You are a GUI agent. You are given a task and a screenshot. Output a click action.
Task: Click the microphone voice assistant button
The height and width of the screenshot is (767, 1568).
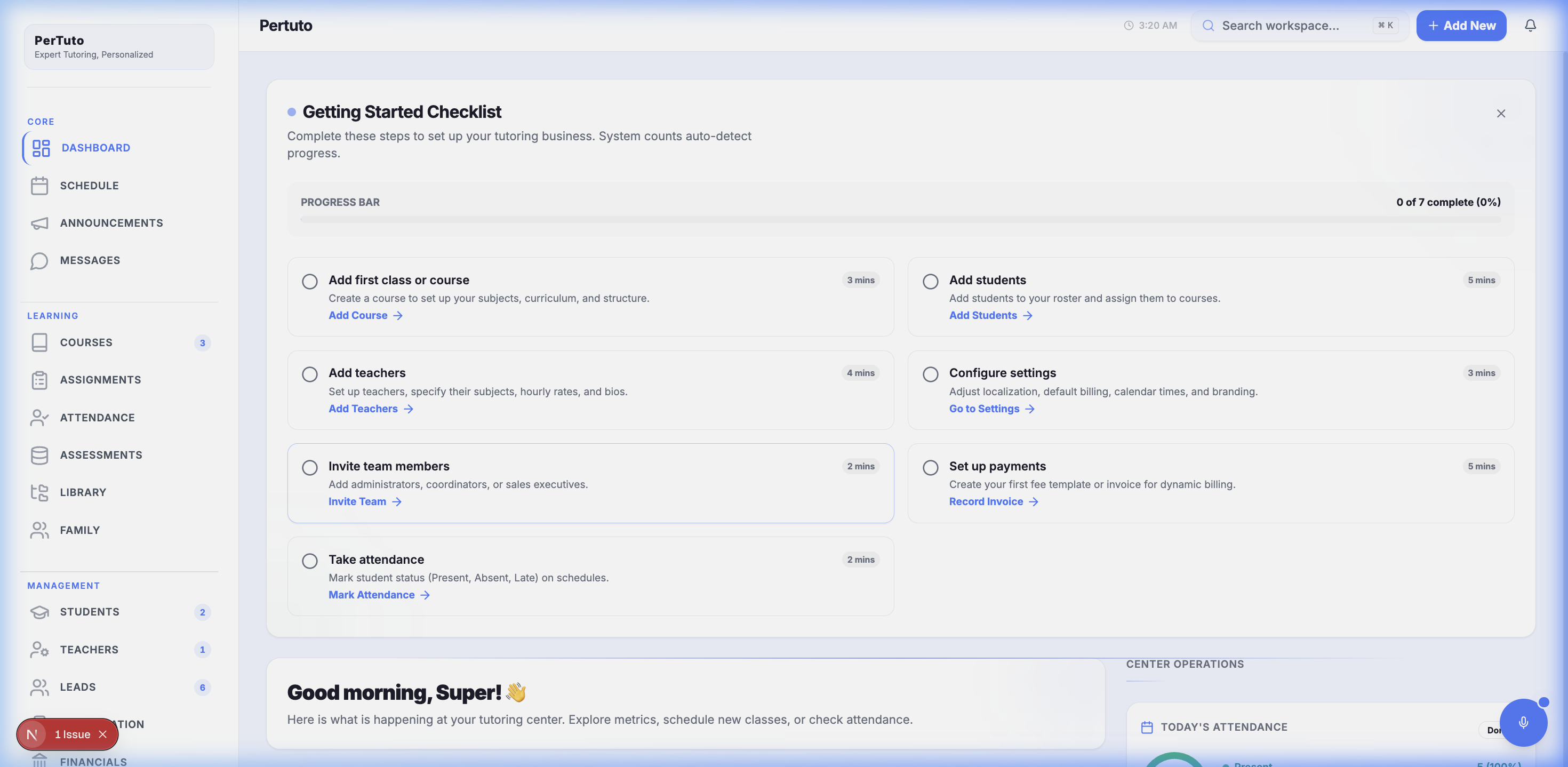click(x=1523, y=723)
